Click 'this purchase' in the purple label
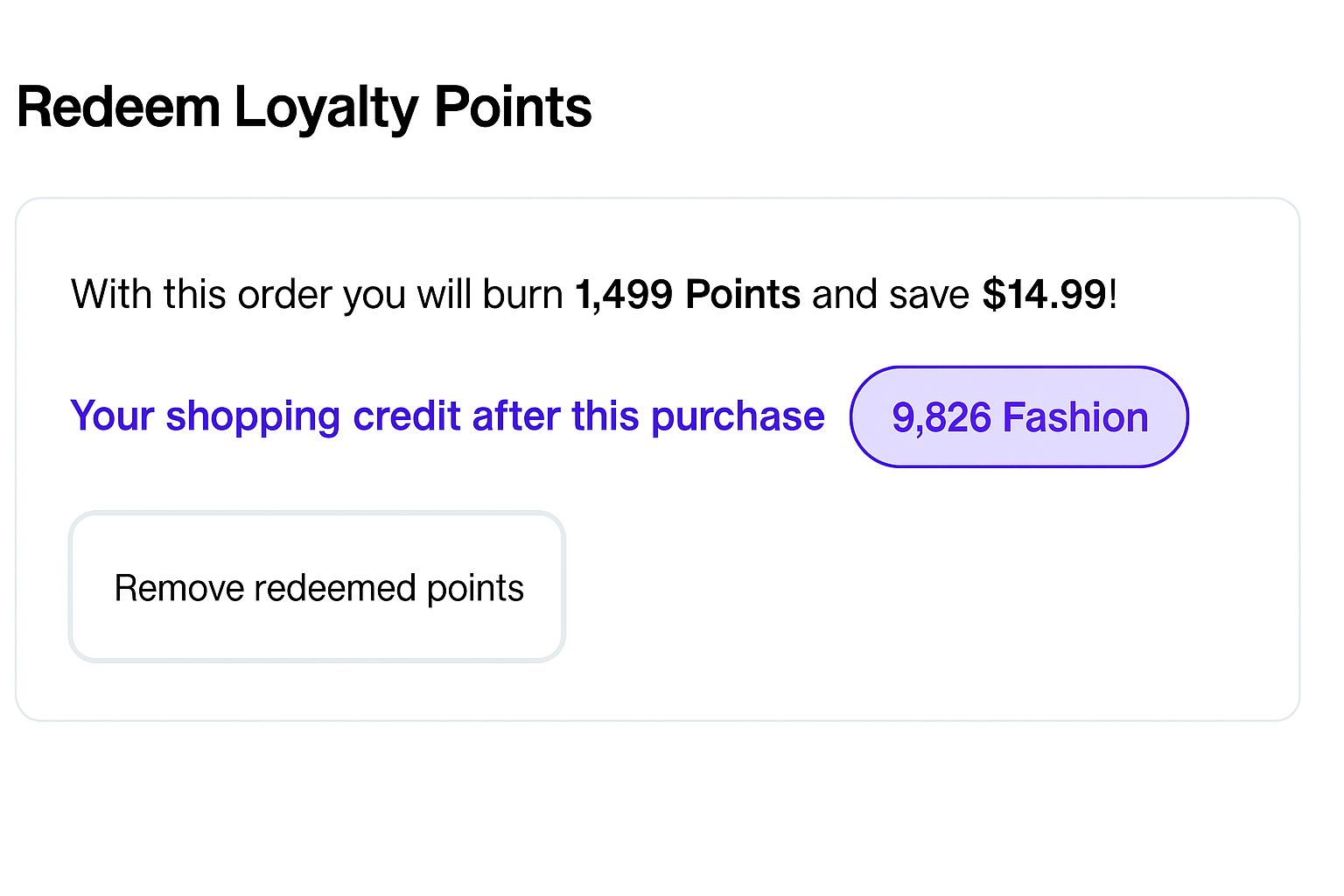 point(697,416)
